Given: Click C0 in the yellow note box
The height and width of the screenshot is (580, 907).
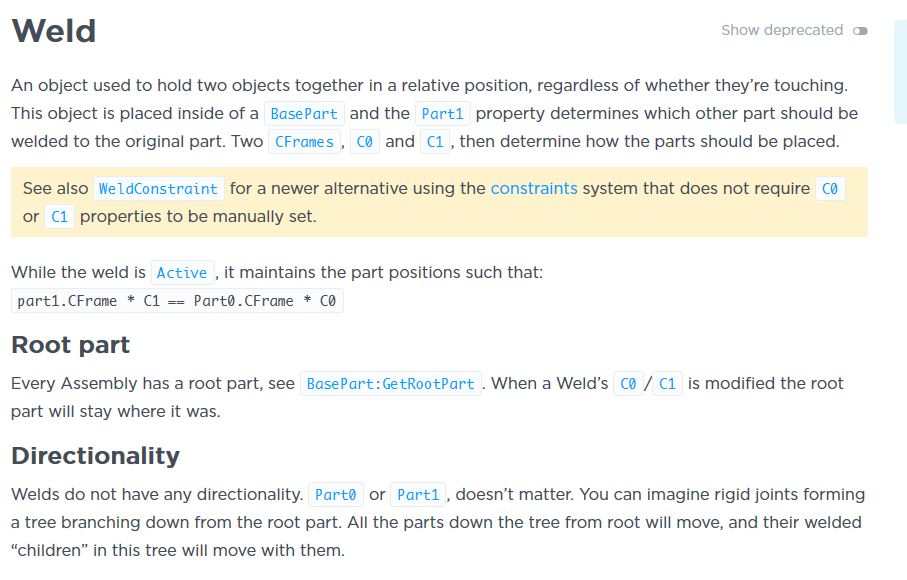Looking at the screenshot, I should (x=829, y=188).
